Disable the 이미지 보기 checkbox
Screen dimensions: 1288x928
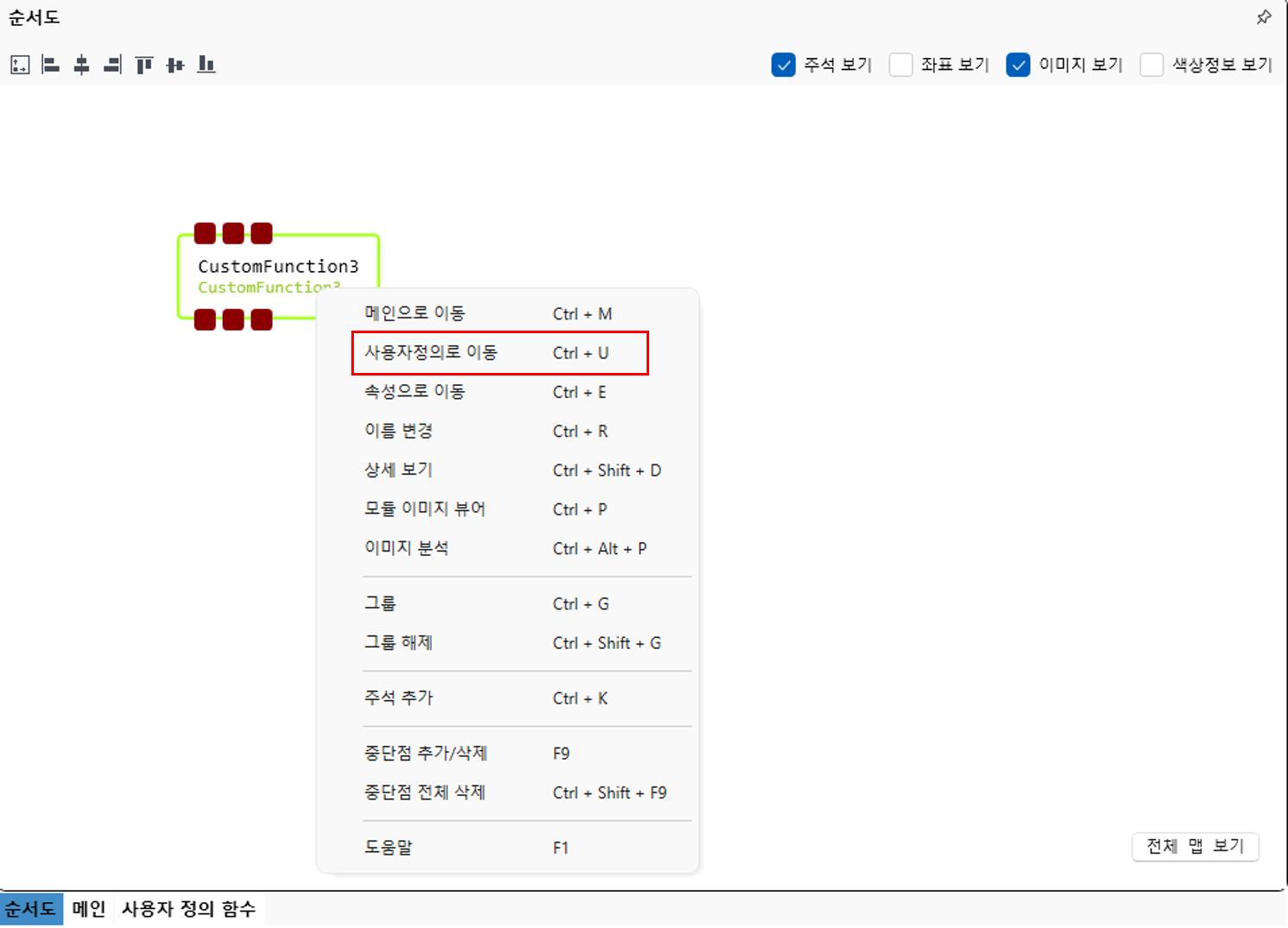click(x=1018, y=65)
